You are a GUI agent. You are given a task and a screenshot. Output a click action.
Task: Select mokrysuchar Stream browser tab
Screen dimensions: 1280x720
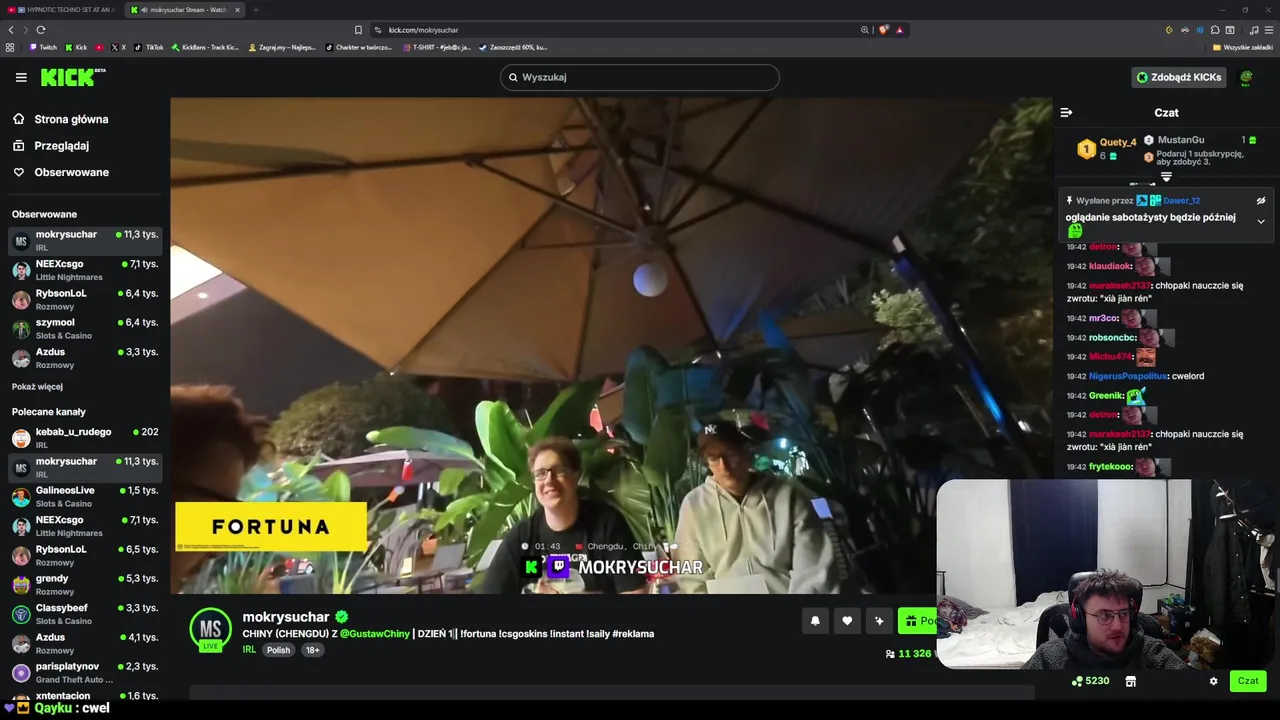tap(185, 10)
